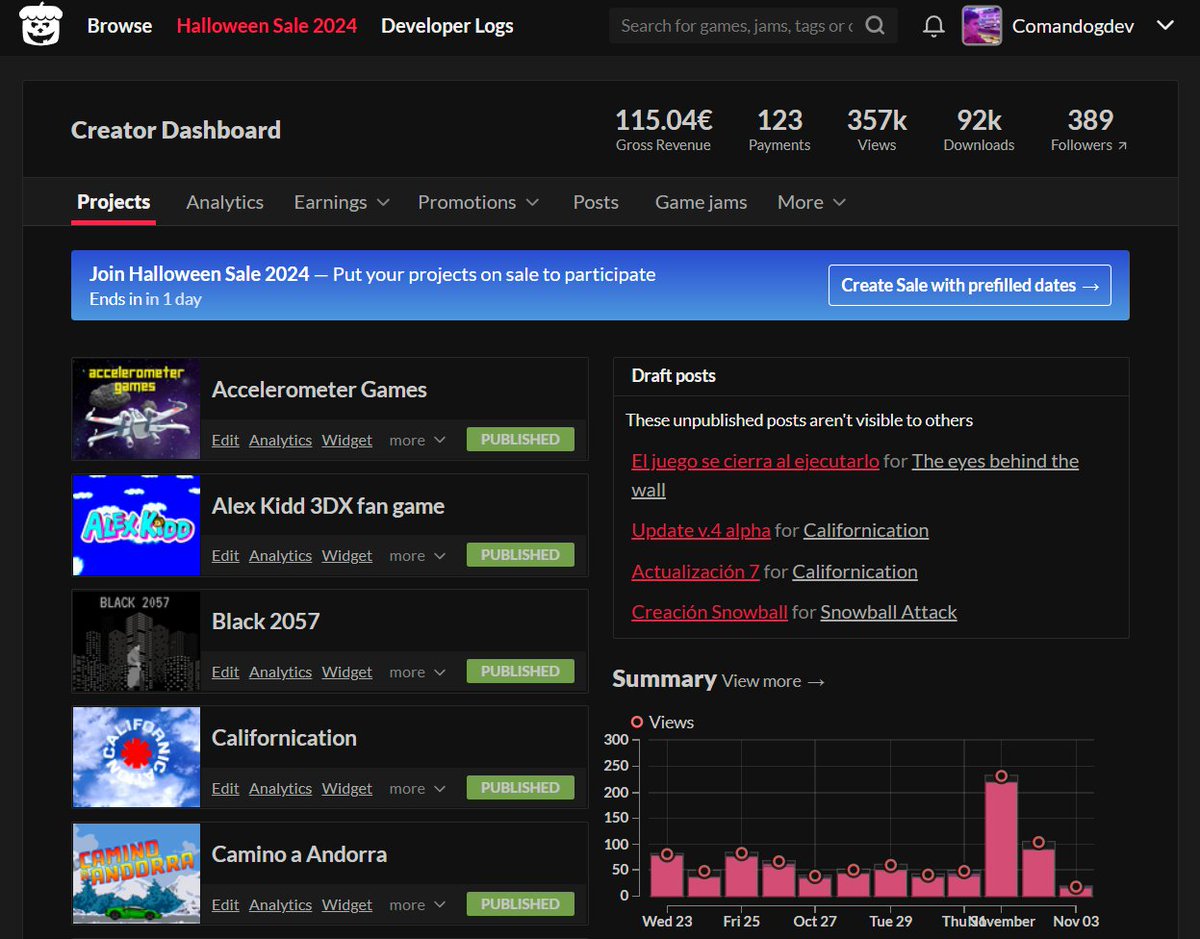
Task: Click Alex Kidd 3DX fan game title
Action: [x=328, y=506]
